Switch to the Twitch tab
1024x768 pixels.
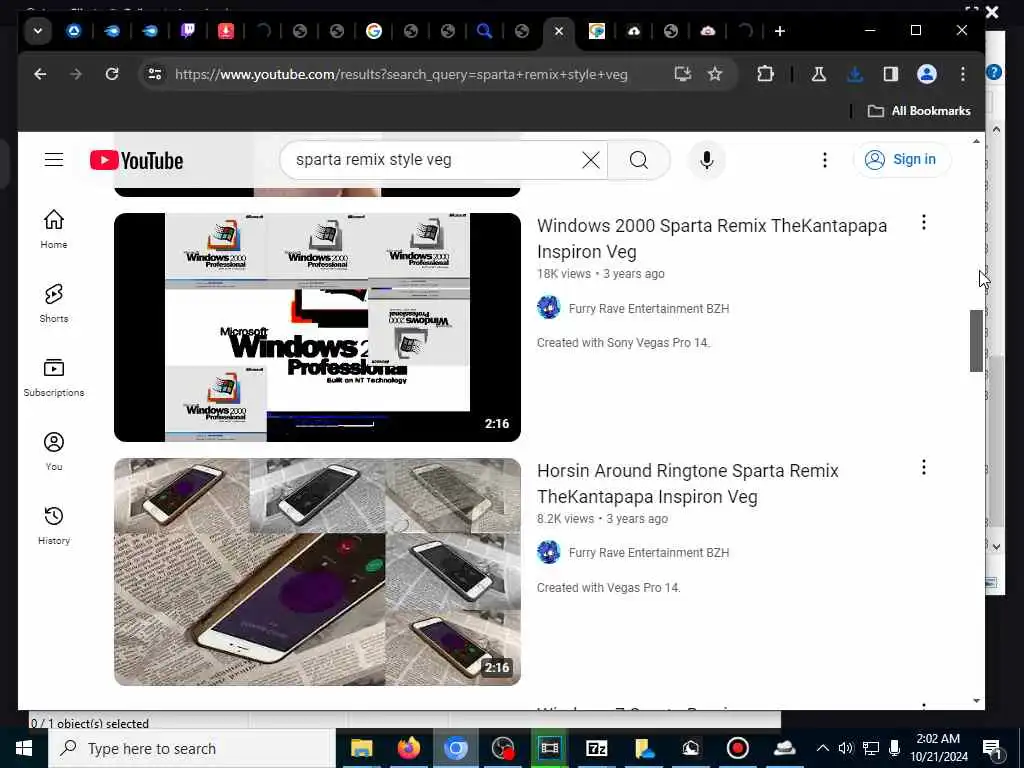pos(187,31)
